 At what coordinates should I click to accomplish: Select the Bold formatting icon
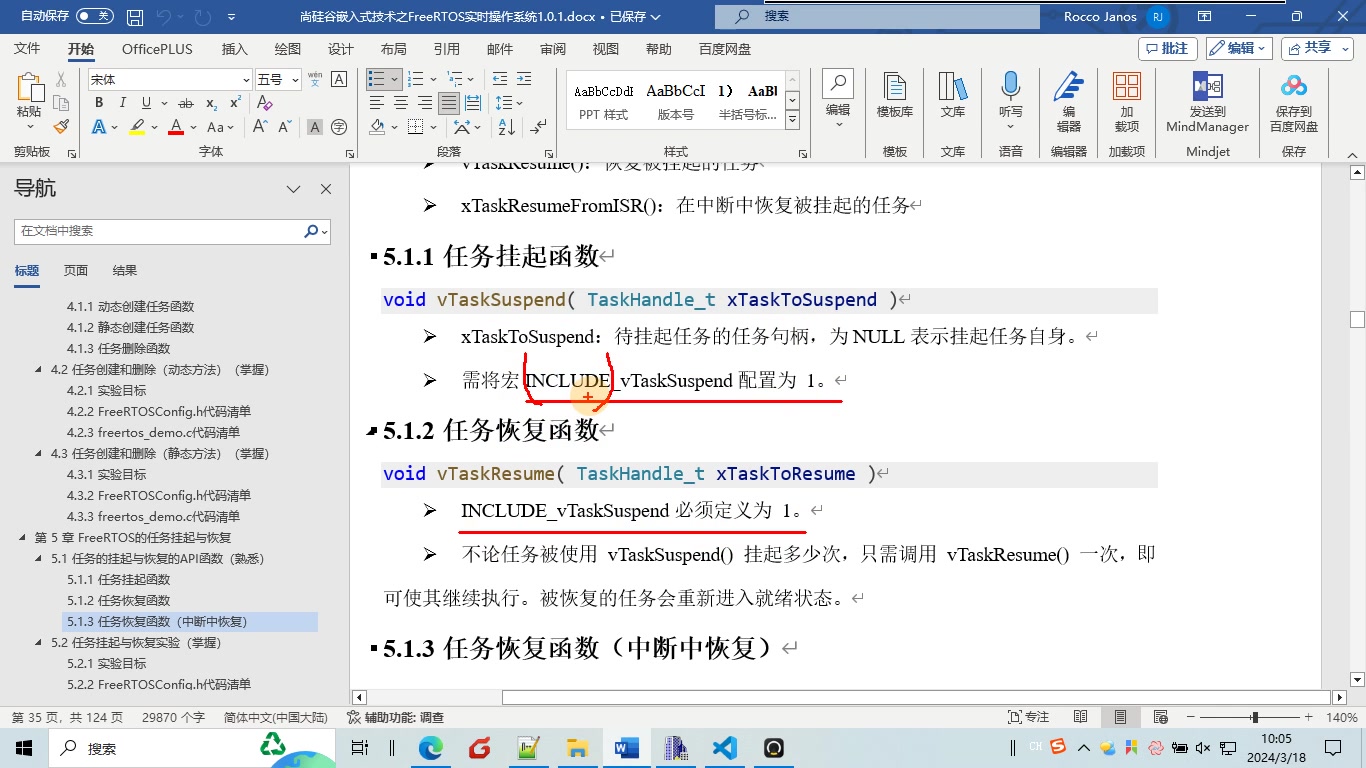click(98, 103)
